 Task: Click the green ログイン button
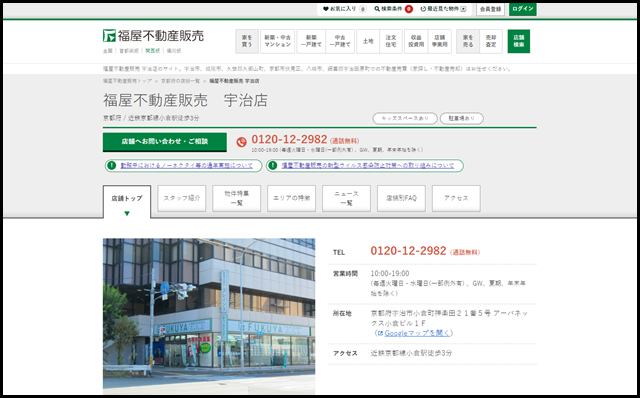(x=522, y=9)
